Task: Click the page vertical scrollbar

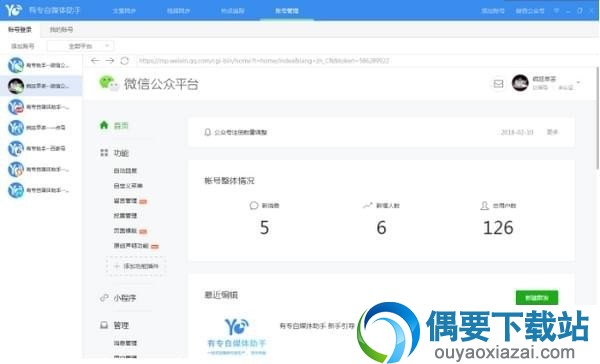Action: (598, 118)
